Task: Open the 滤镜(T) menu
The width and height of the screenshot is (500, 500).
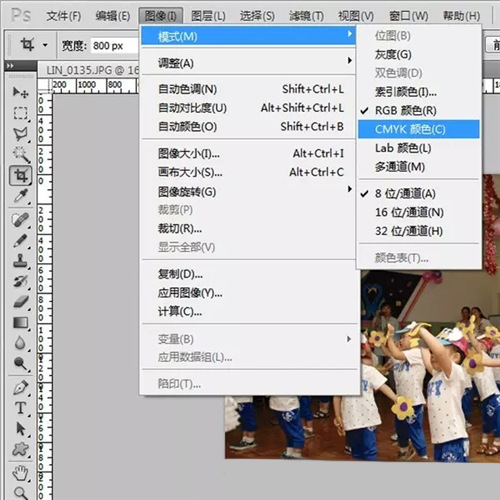Action: tap(306, 16)
